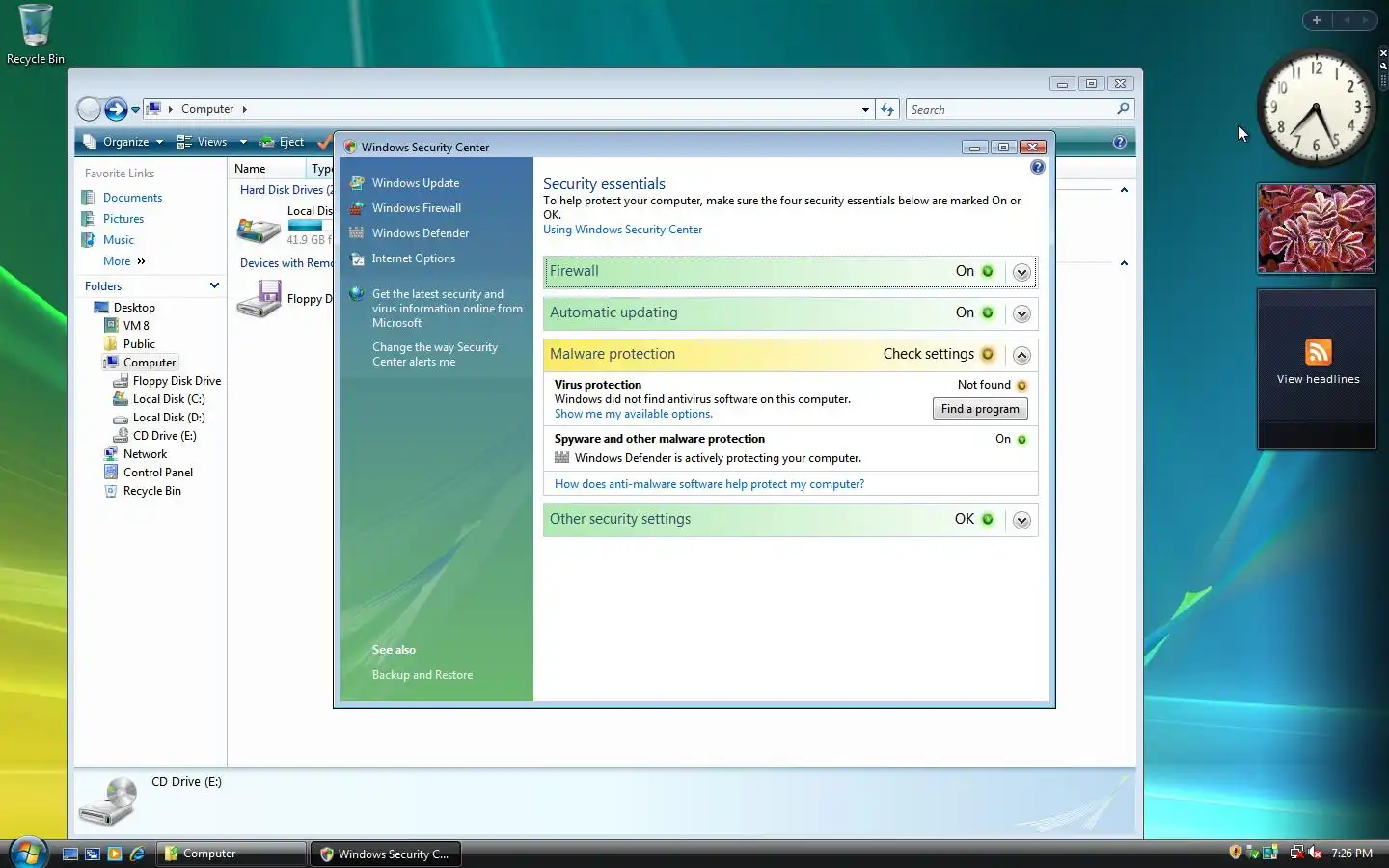Click Get the latest security information link
The height and width of the screenshot is (868, 1389).
pyautogui.click(x=448, y=309)
